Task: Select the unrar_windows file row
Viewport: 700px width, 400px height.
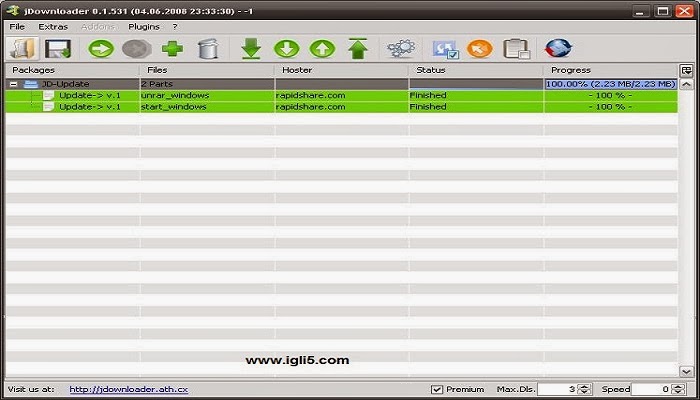Action: 173,95
